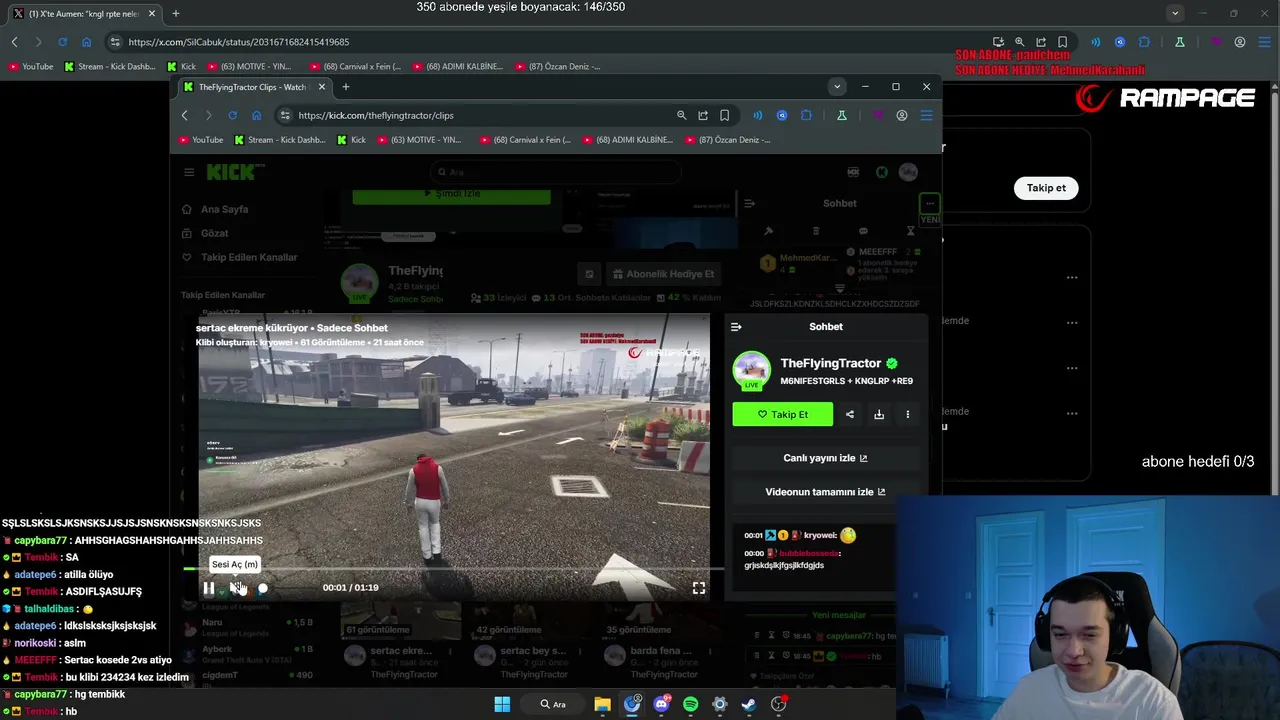The width and height of the screenshot is (1280, 720).
Task: Select TheFlyingTractor Clips tab
Action: click(253, 87)
